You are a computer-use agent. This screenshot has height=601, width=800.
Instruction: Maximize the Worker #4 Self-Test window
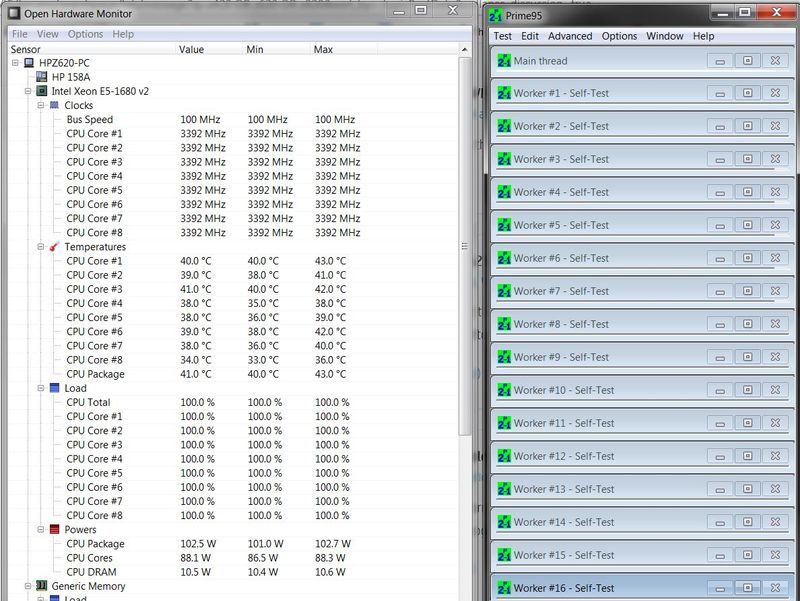(x=747, y=192)
